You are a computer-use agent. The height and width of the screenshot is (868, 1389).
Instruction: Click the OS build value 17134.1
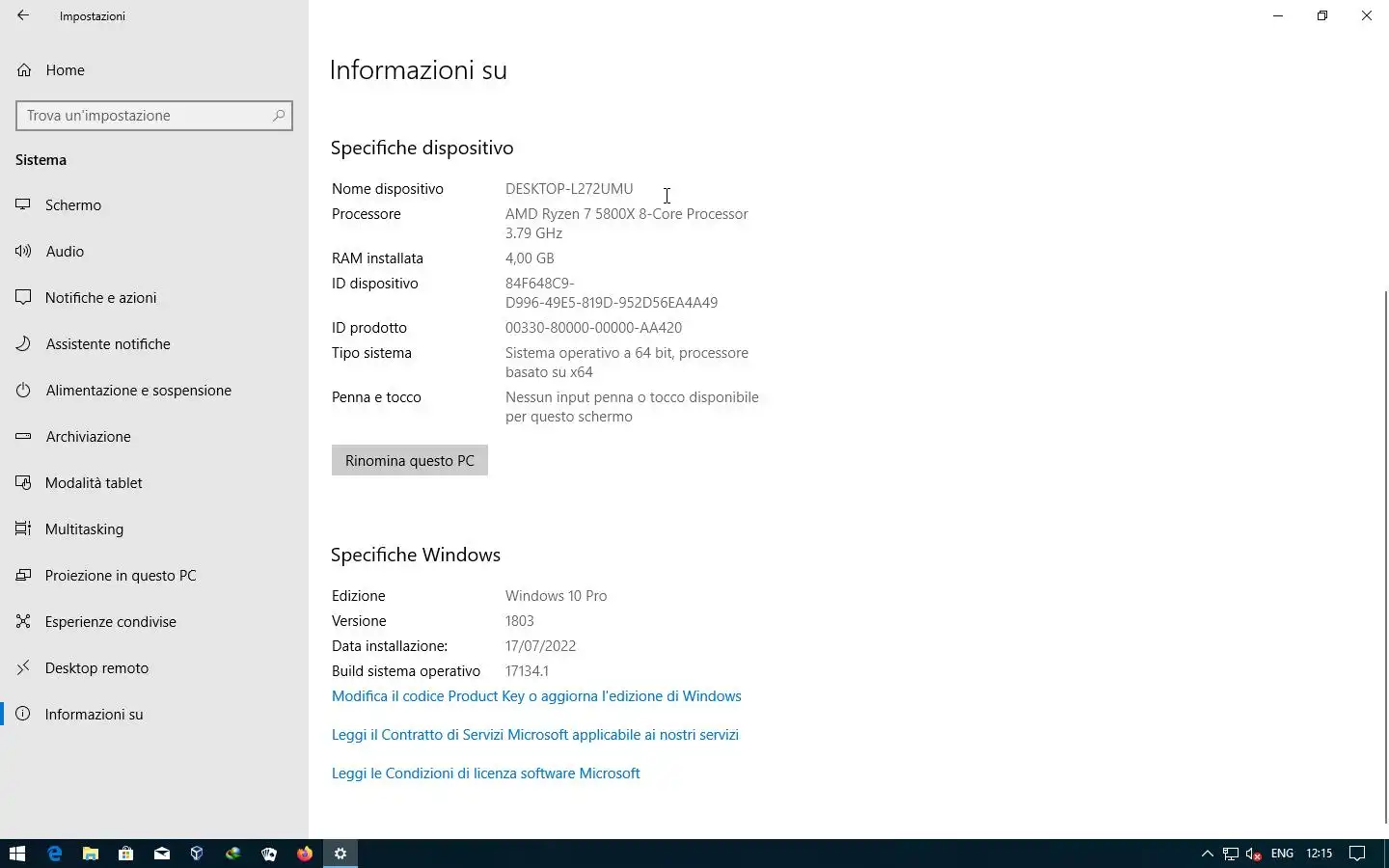pyautogui.click(x=527, y=671)
